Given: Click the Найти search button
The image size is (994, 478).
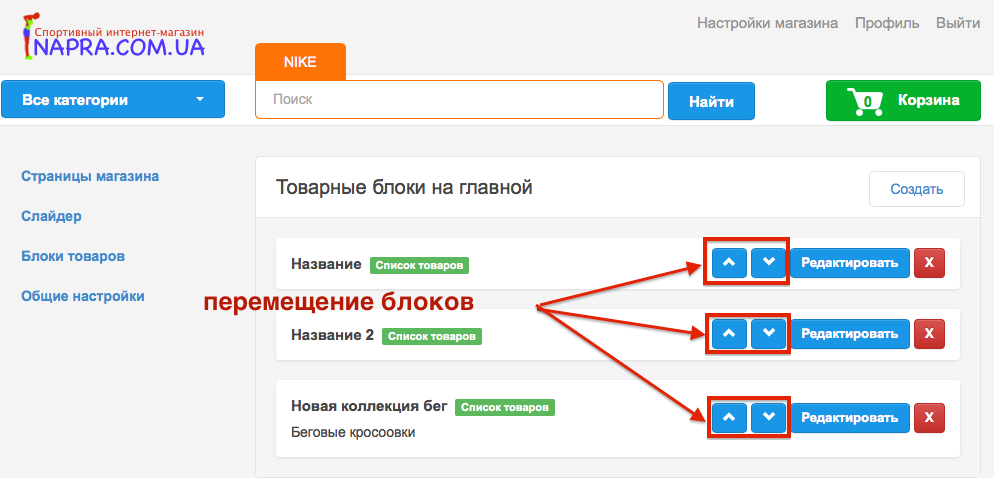Looking at the screenshot, I should tap(712, 101).
